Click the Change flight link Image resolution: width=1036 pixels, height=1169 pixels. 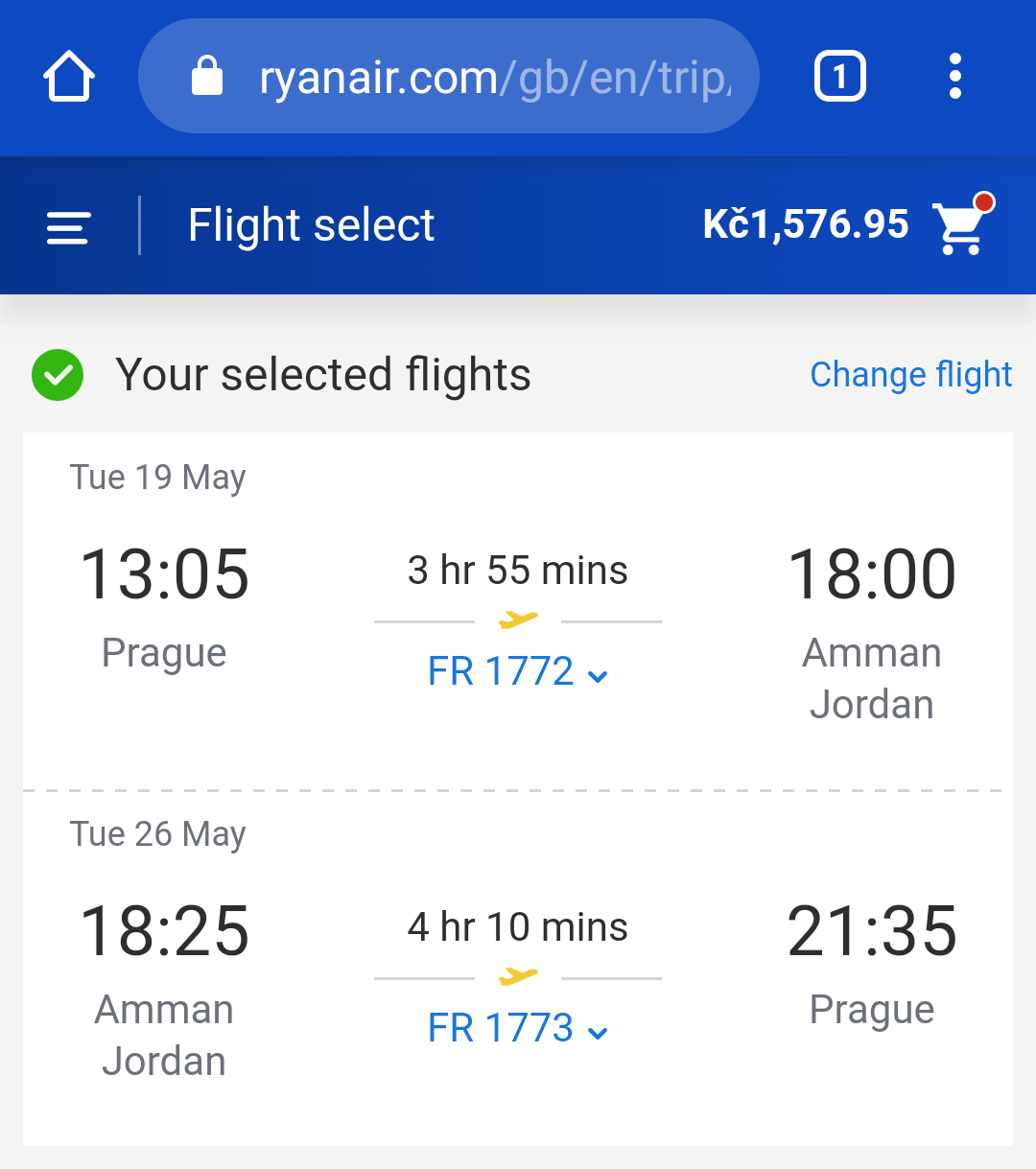pos(911,375)
